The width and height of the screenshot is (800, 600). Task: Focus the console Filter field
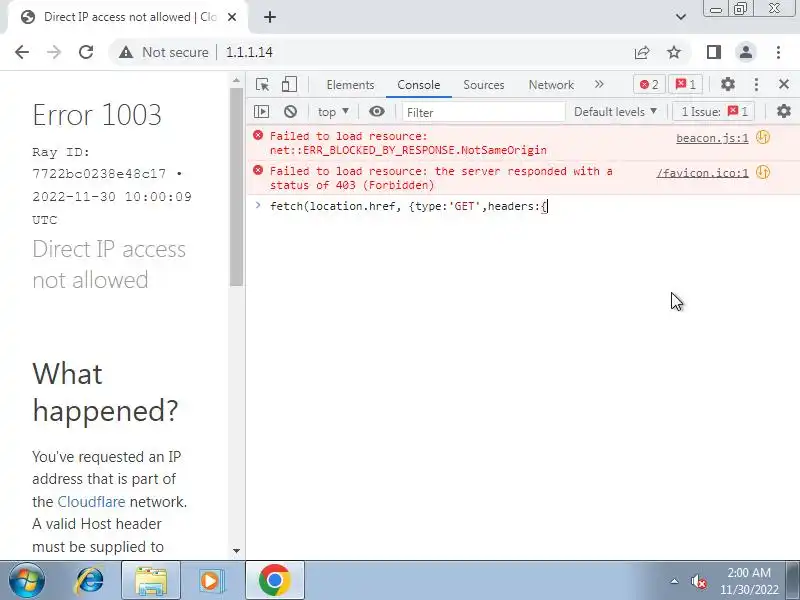click(483, 112)
